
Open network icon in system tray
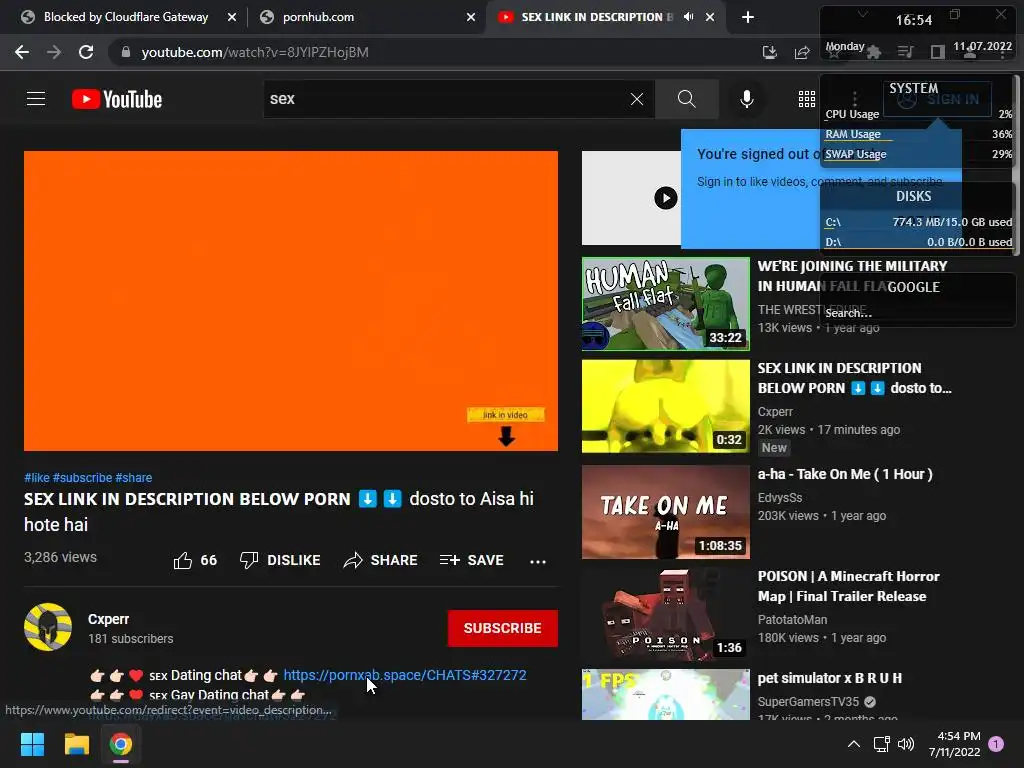click(882, 744)
